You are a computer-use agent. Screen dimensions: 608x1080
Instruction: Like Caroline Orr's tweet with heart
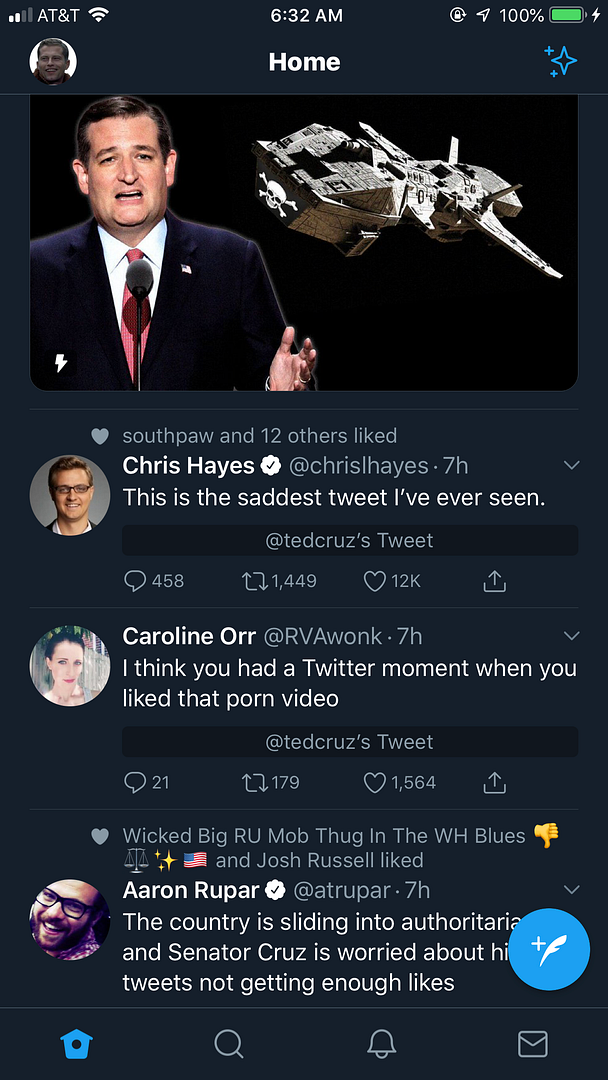pos(375,782)
